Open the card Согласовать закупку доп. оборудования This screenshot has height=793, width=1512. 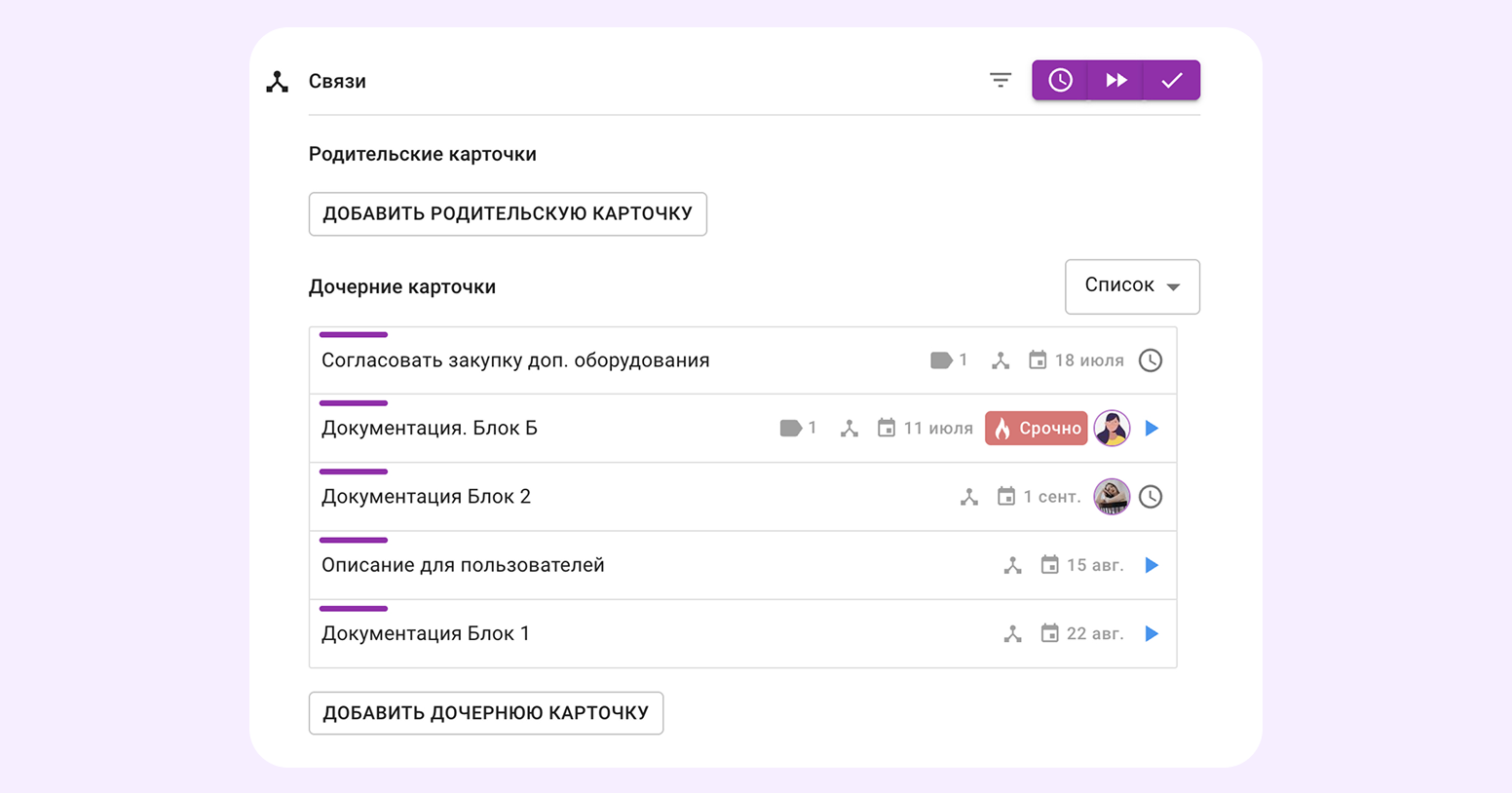point(515,359)
